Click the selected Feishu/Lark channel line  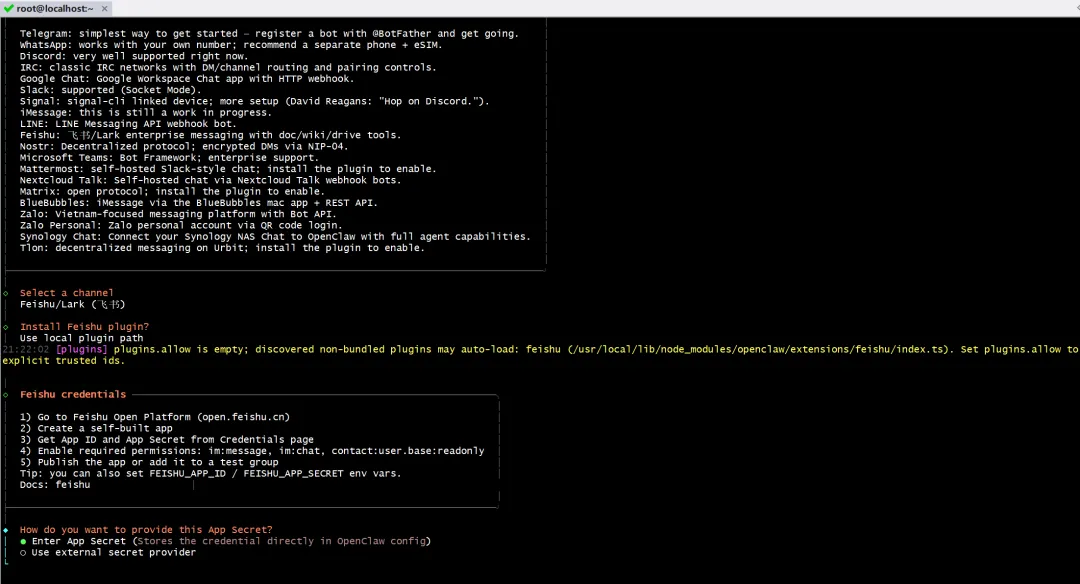pos(72,304)
